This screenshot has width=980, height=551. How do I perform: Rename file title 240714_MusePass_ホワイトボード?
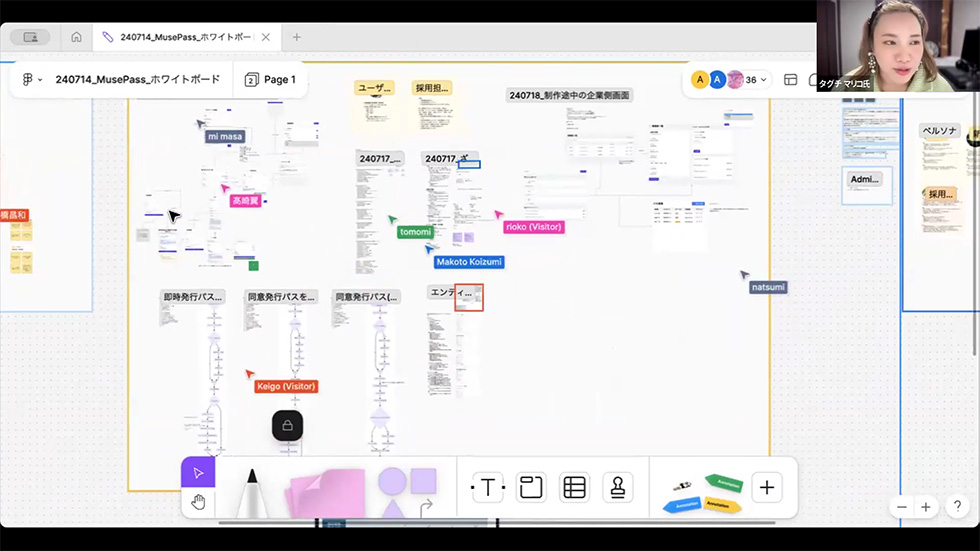coord(138,79)
